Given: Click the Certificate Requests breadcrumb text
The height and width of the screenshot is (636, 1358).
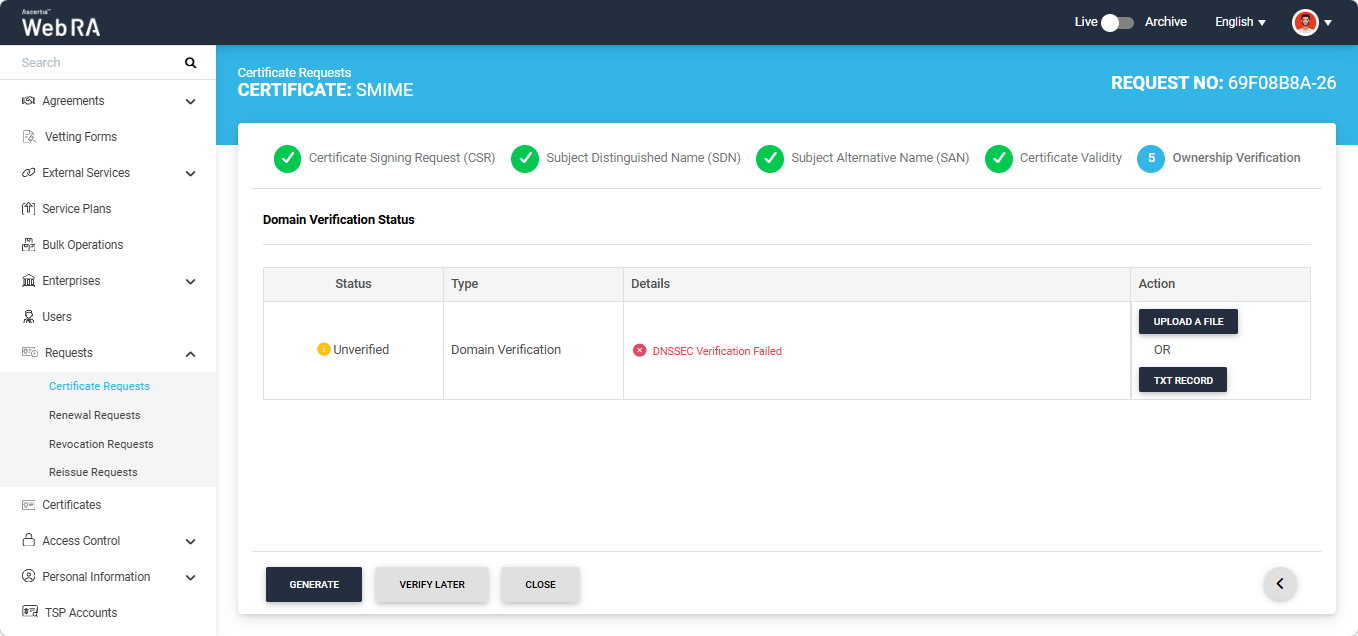Looking at the screenshot, I should click(294, 73).
